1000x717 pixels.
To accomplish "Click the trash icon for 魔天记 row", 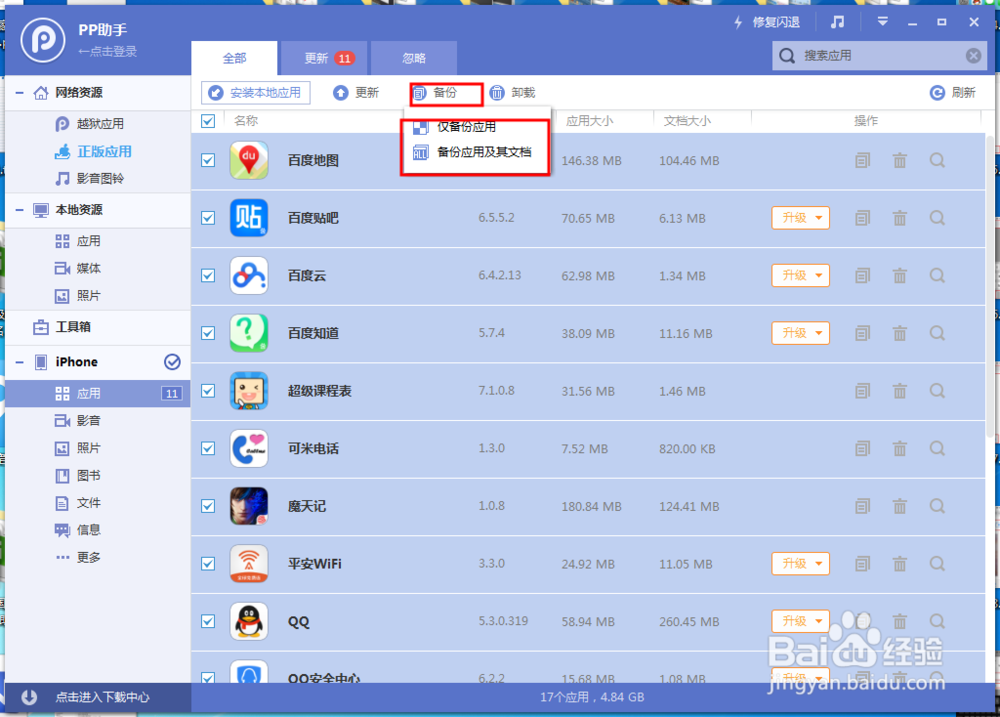I will point(900,506).
